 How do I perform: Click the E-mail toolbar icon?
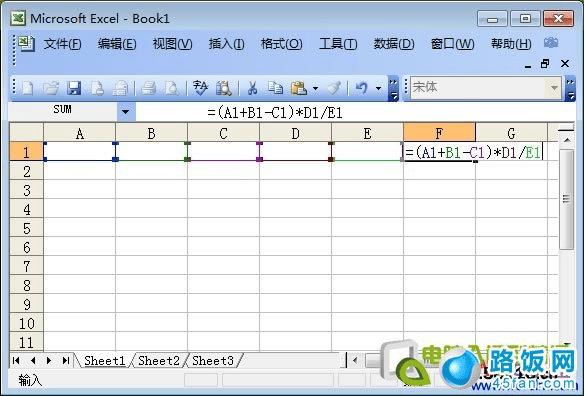(121, 88)
